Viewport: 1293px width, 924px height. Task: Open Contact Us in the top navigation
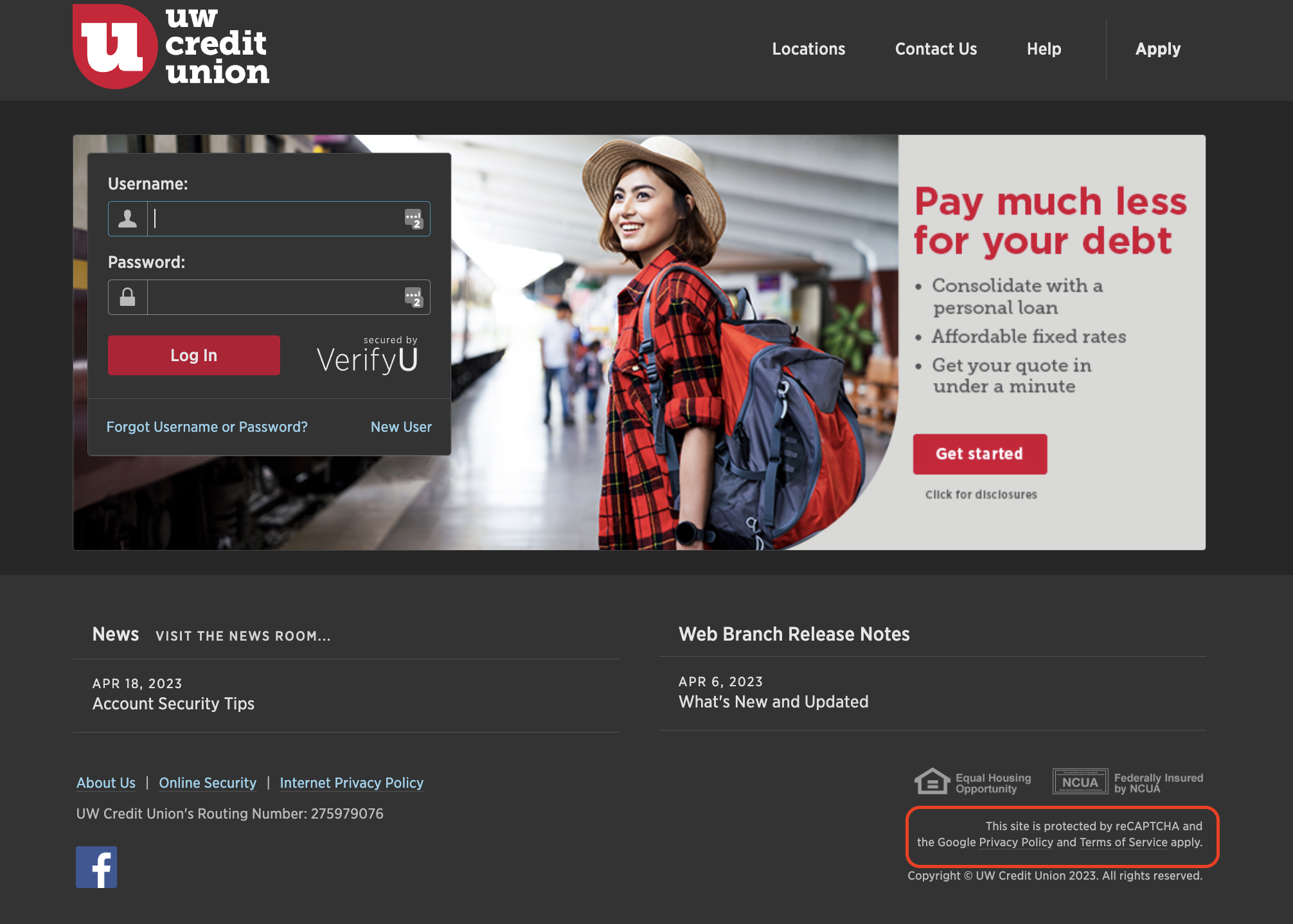(x=936, y=49)
